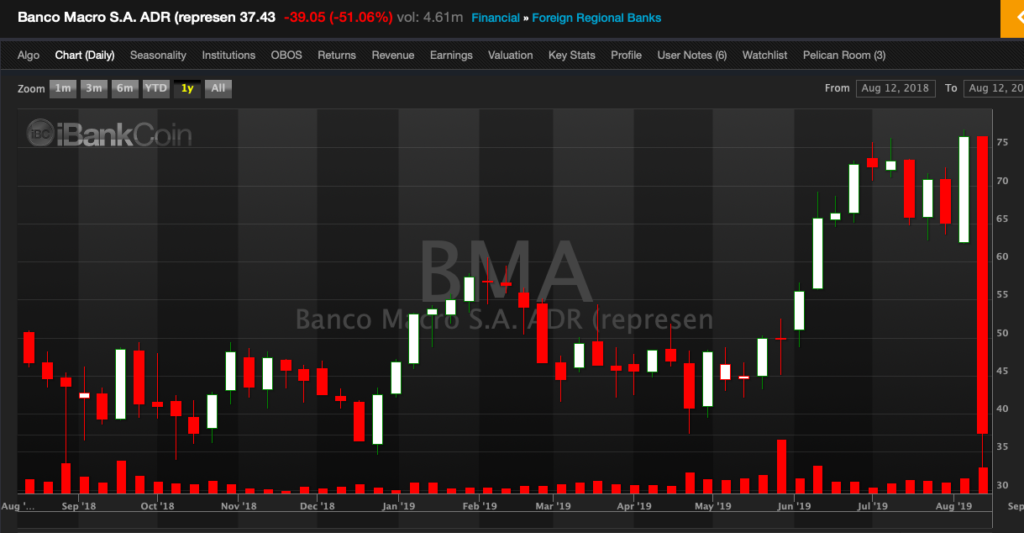
Task: Set zoom to All
Action: click(218, 88)
